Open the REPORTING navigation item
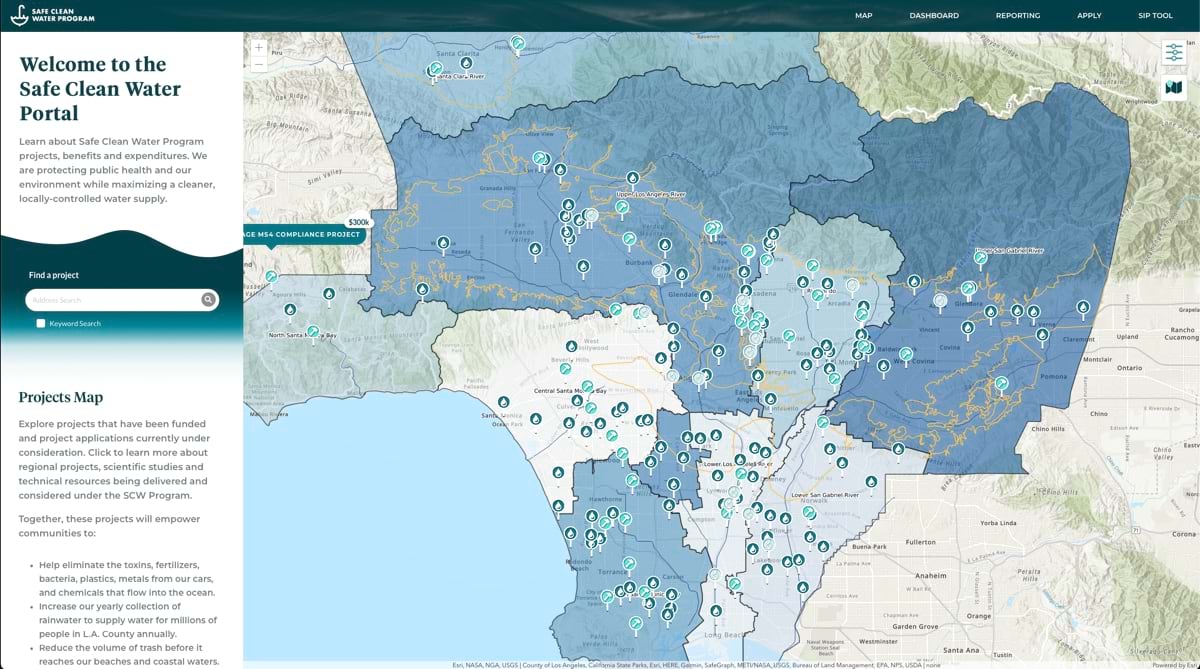Screen dimensions: 1200x669 click(x=1018, y=15)
